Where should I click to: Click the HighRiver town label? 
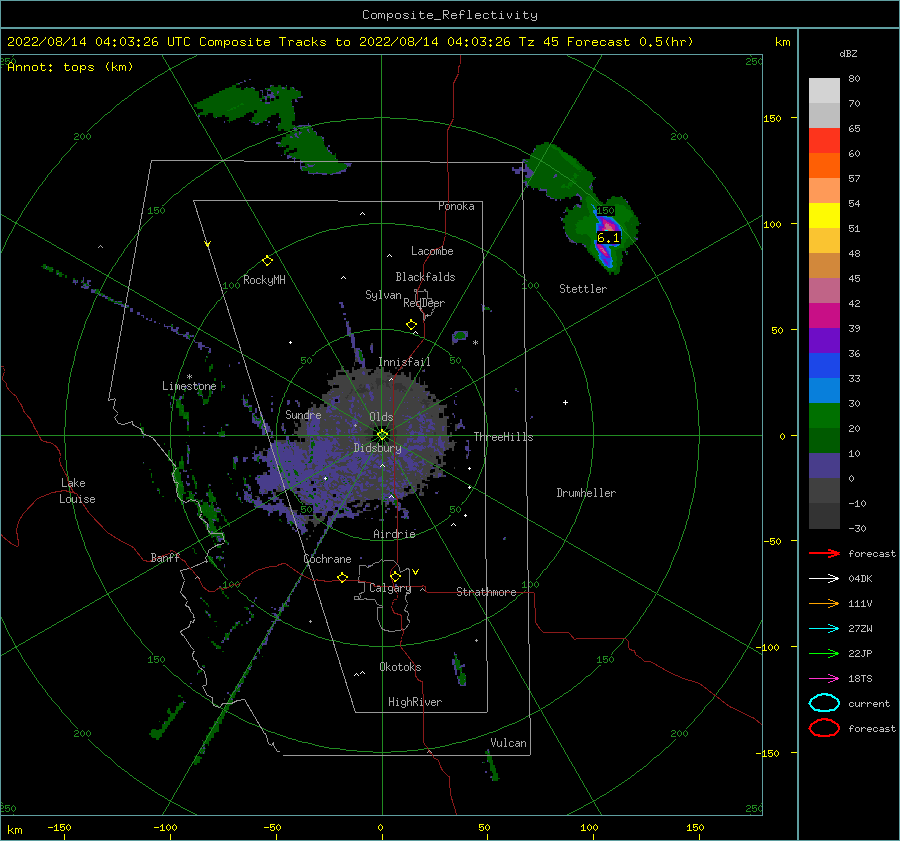415,702
